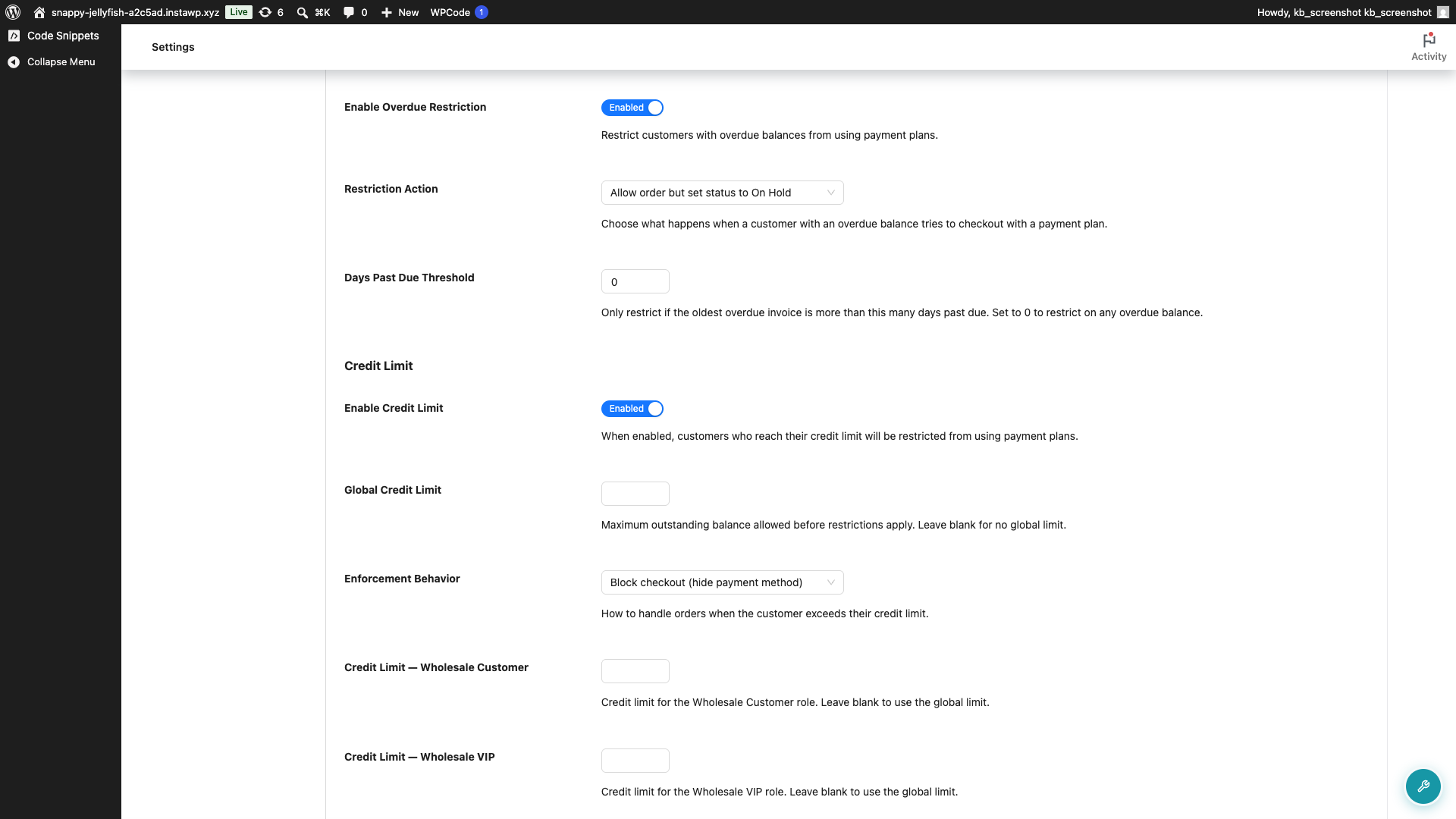Screen dimensions: 1456x819
Task: Click 'Credit Limit — Wholesale VIP' label
Action: (419, 757)
